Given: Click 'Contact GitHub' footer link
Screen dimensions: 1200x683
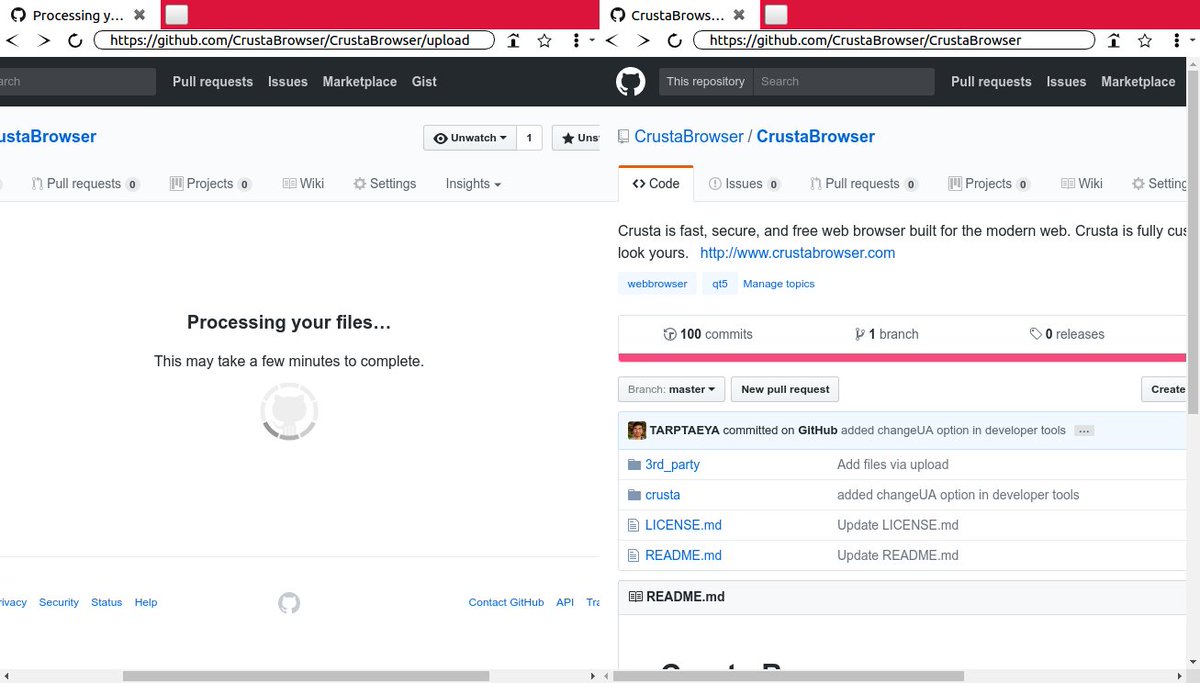Looking at the screenshot, I should coord(506,603).
